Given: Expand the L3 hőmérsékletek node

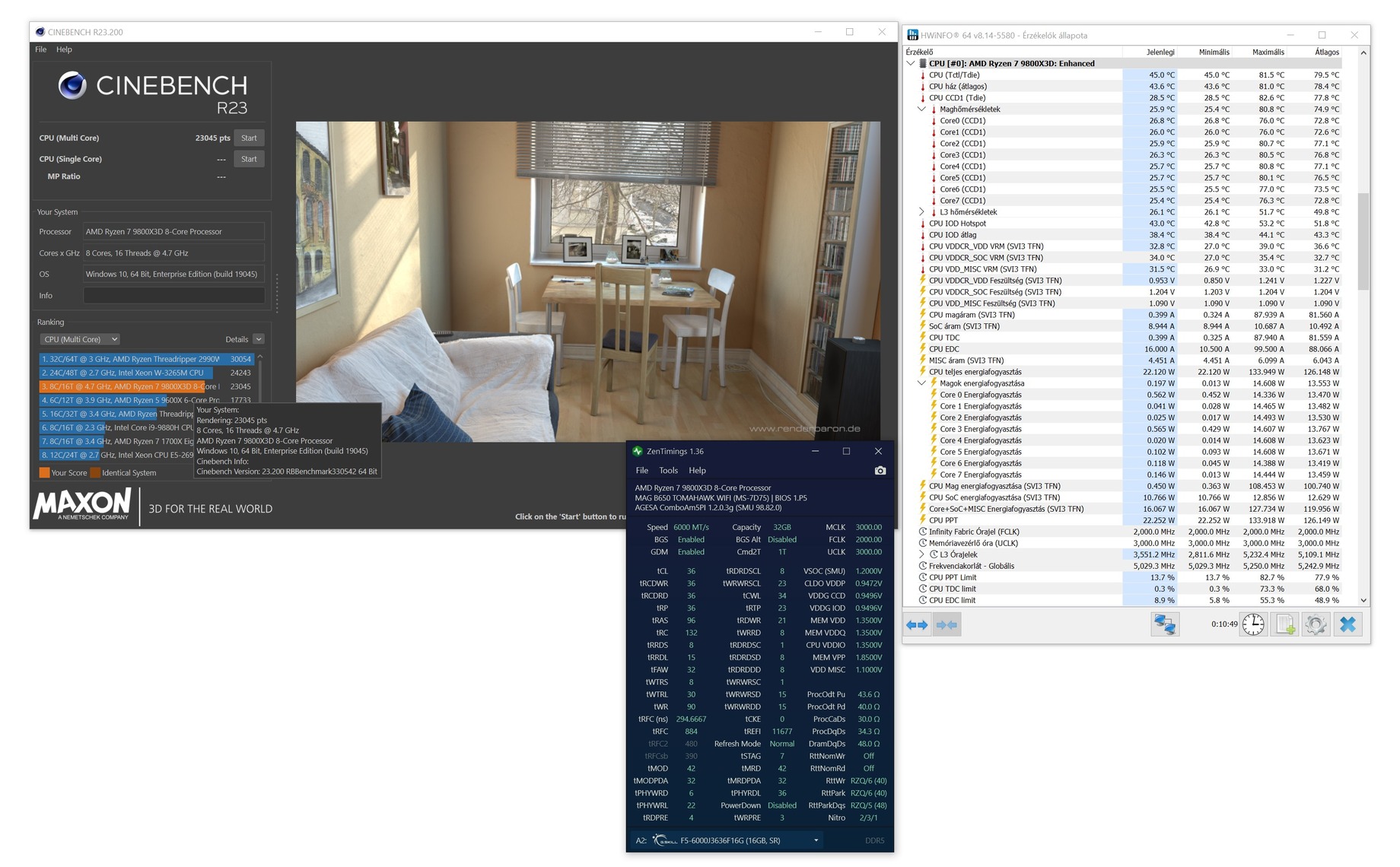Looking at the screenshot, I should (x=921, y=212).
